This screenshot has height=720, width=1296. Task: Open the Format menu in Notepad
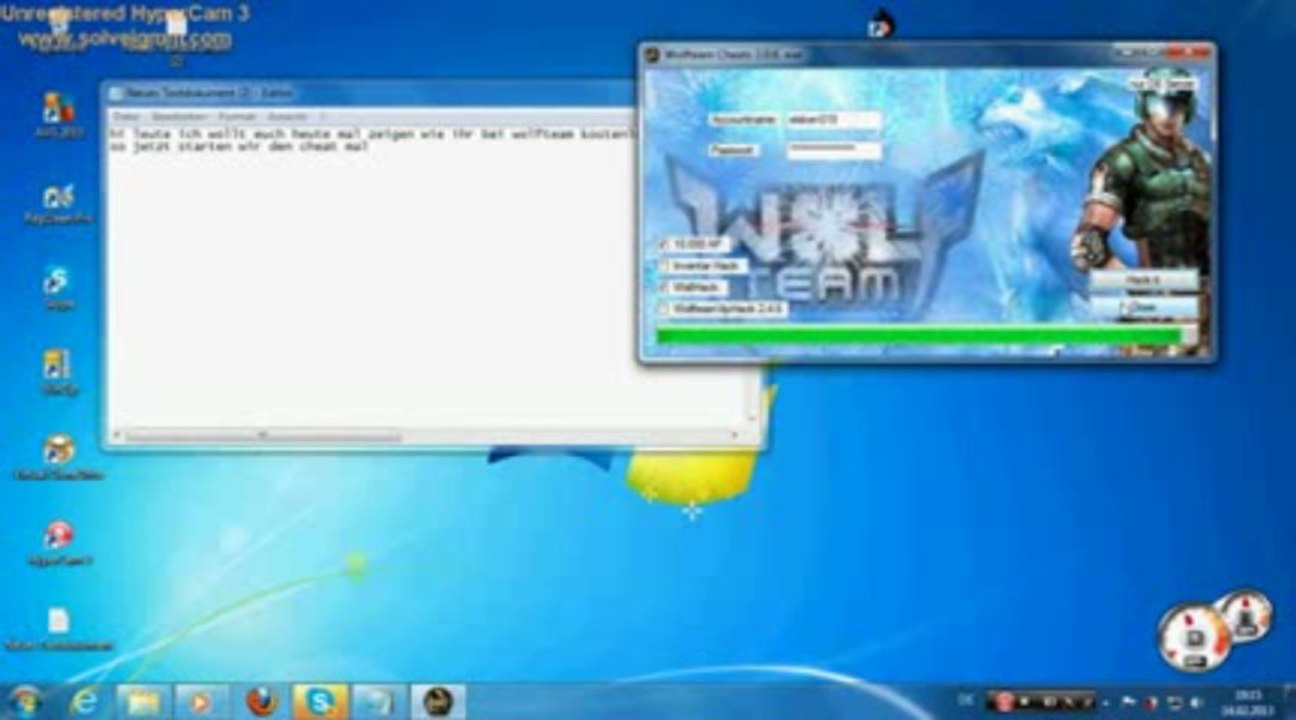coord(238,117)
